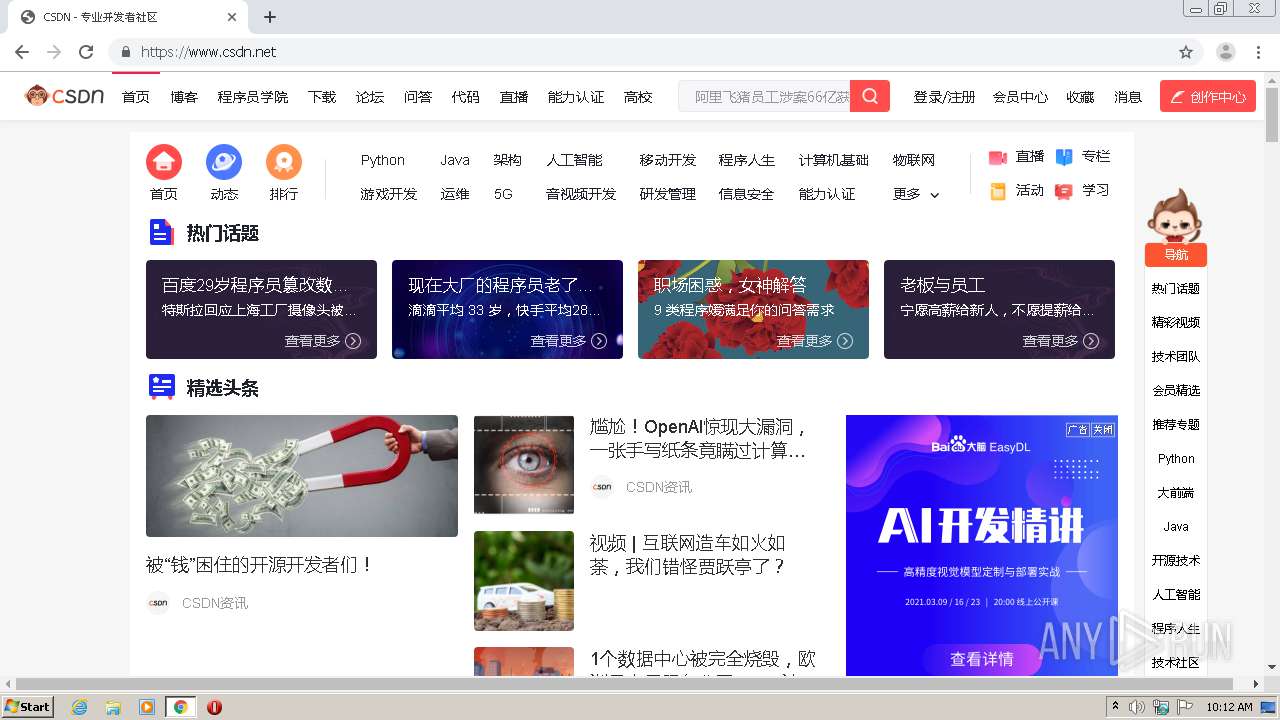Show hidden tray icons arrow
Viewport: 1280px width, 720px height.
coord(1115,707)
